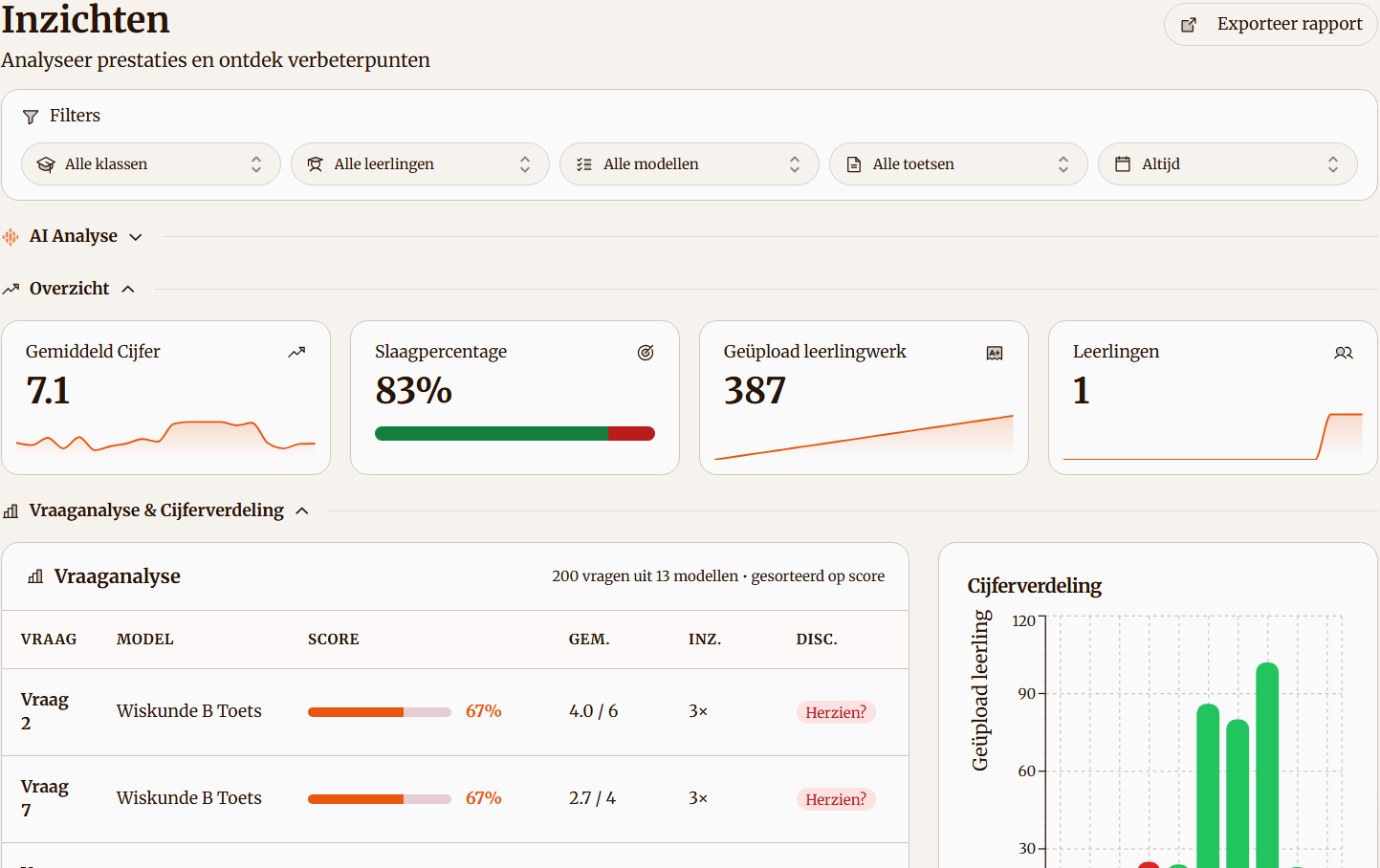The width and height of the screenshot is (1380, 868).
Task: Select the uploaded work count 387
Action: pyautogui.click(x=755, y=391)
